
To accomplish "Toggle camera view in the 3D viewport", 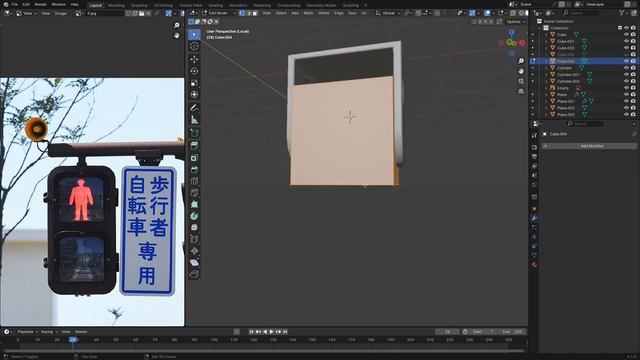I will [521, 81].
